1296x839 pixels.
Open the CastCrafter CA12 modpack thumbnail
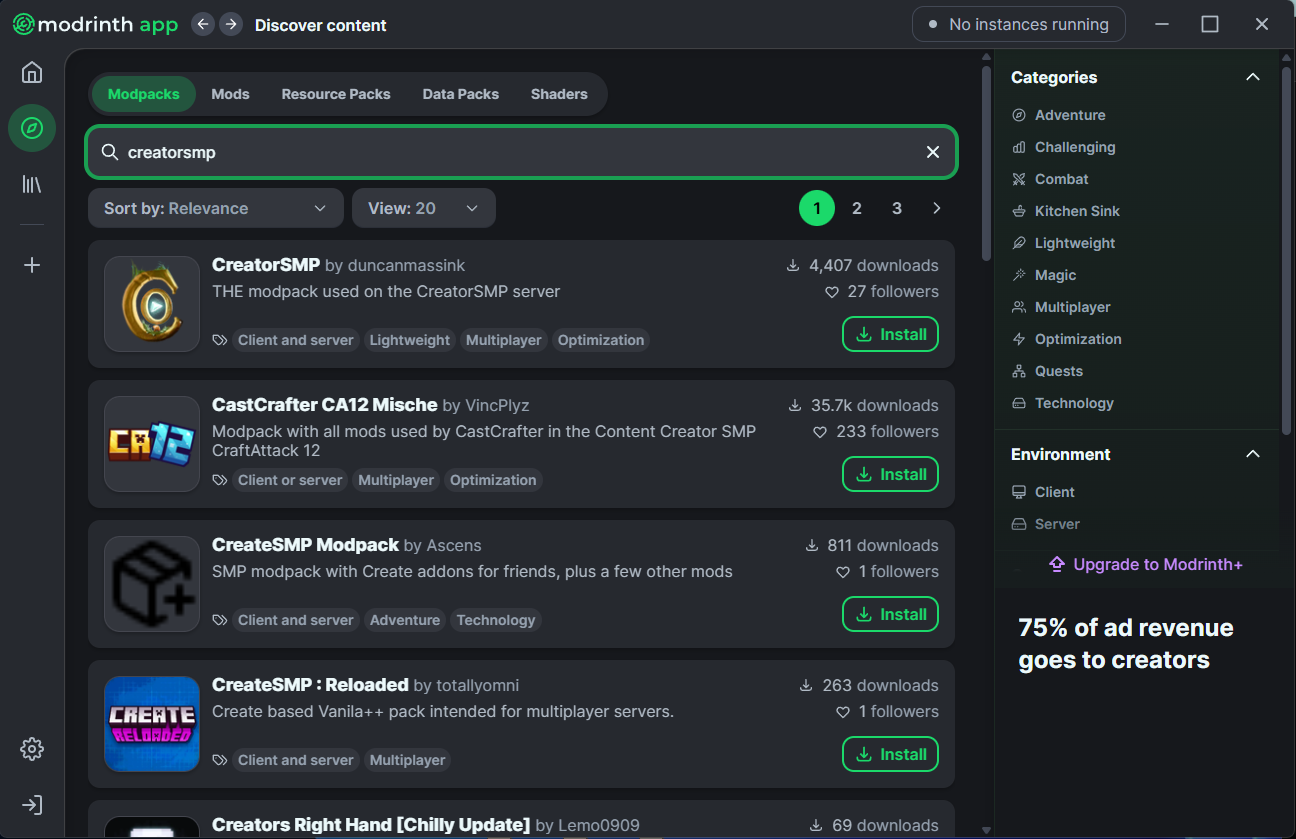152,444
